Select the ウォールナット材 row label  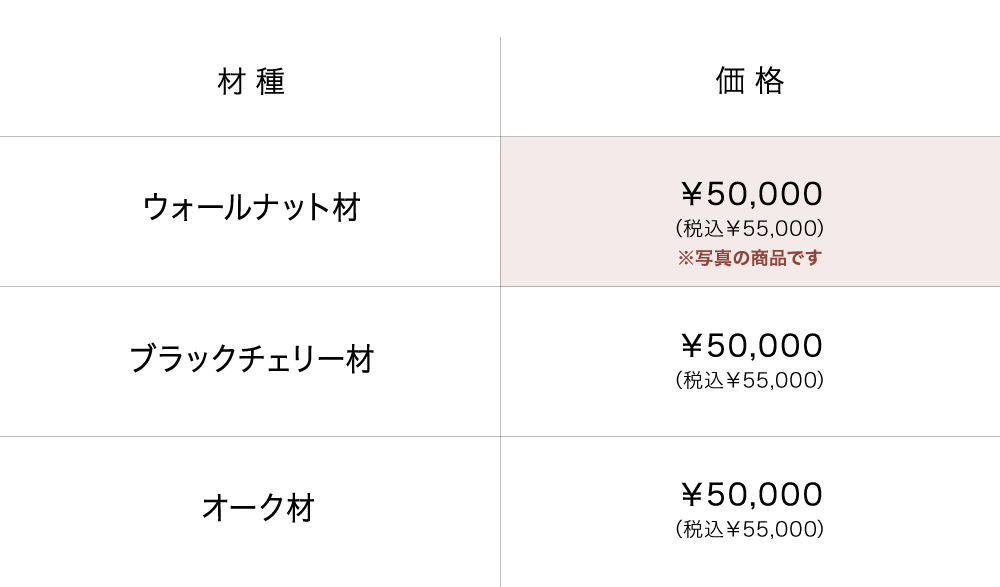click(x=251, y=208)
